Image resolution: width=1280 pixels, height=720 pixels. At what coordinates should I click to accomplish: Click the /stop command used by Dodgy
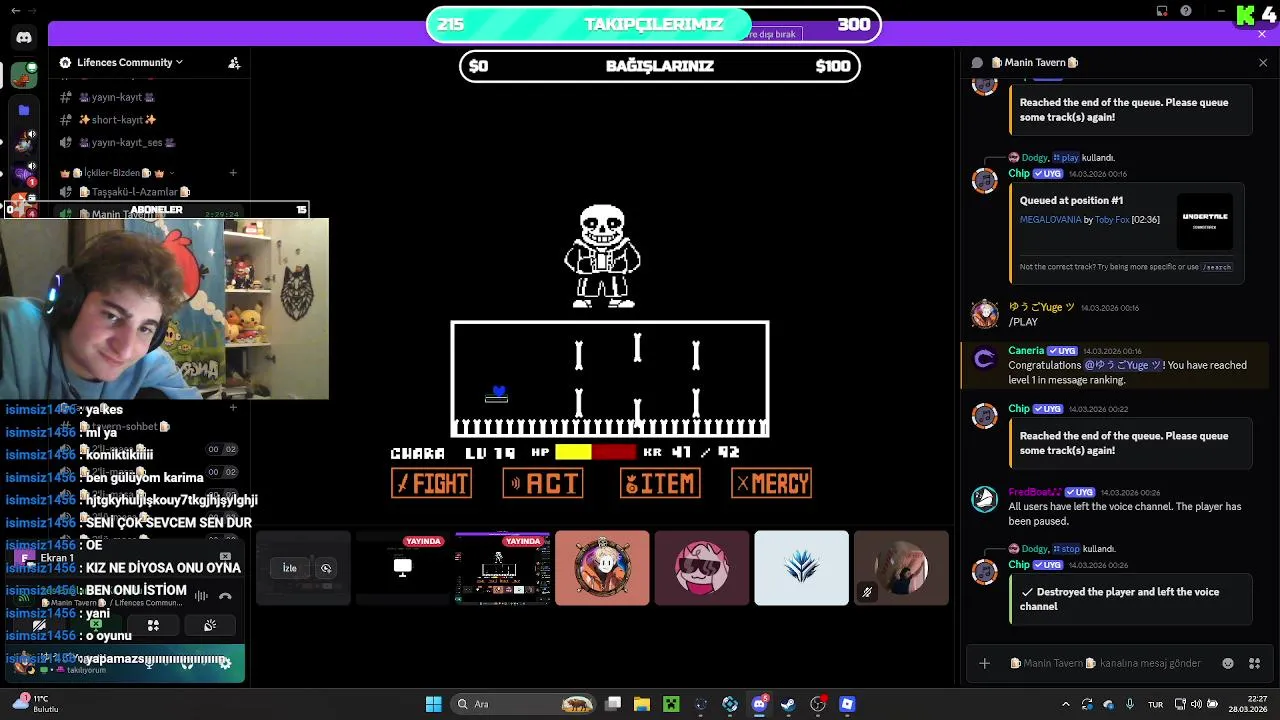click(x=1069, y=549)
